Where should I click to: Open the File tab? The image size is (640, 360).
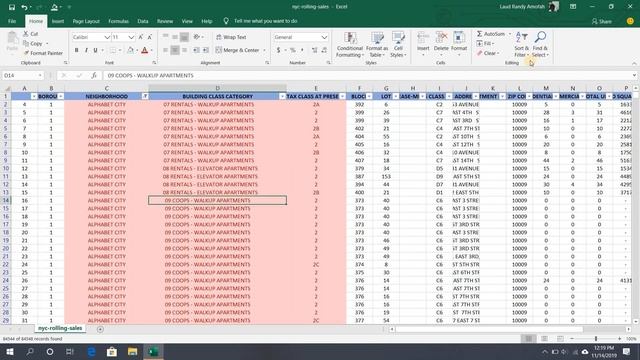pyautogui.click(x=12, y=21)
